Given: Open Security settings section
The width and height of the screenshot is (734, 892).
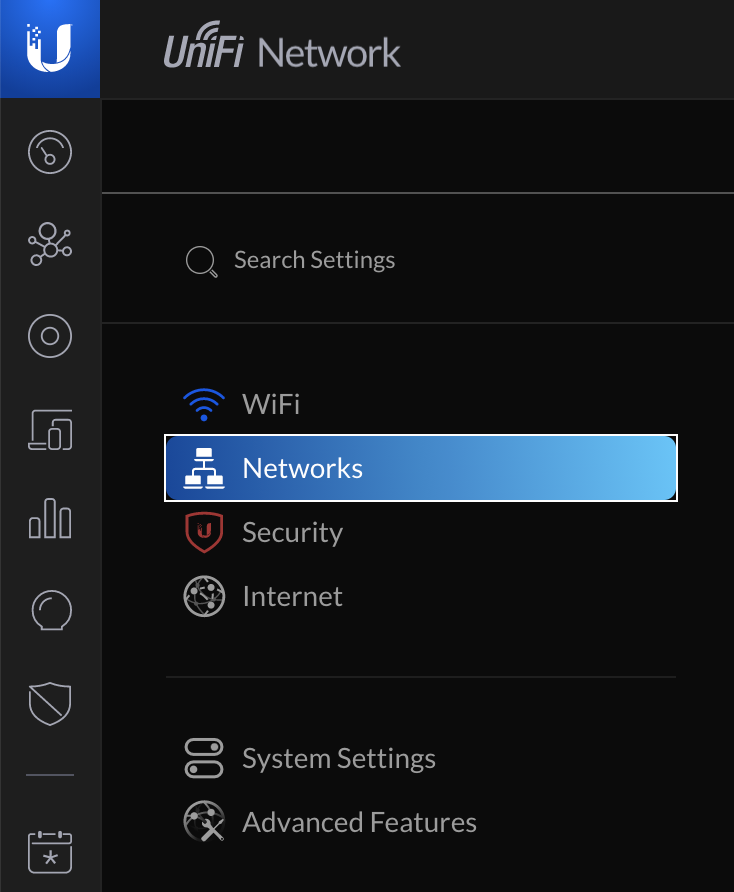Looking at the screenshot, I should [420, 532].
